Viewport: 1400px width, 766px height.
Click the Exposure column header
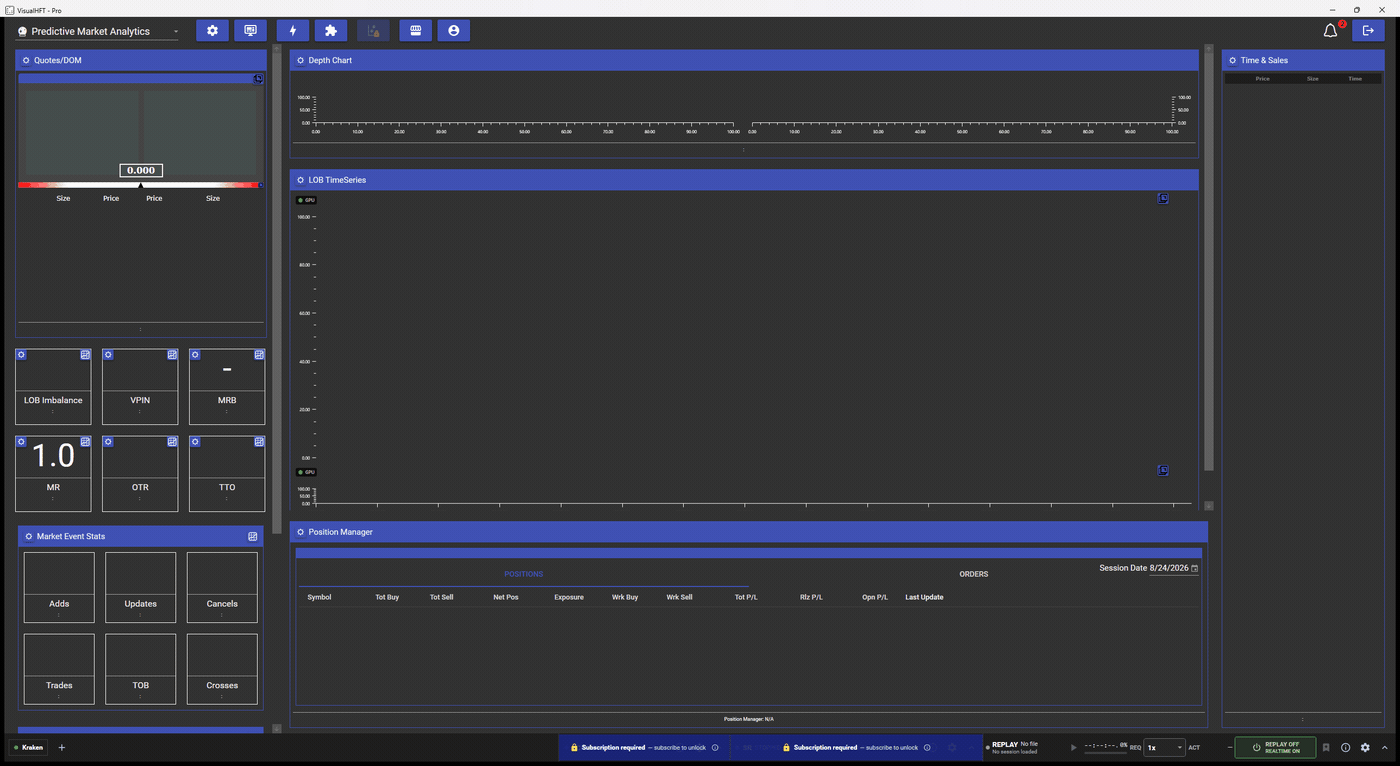pos(569,597)
